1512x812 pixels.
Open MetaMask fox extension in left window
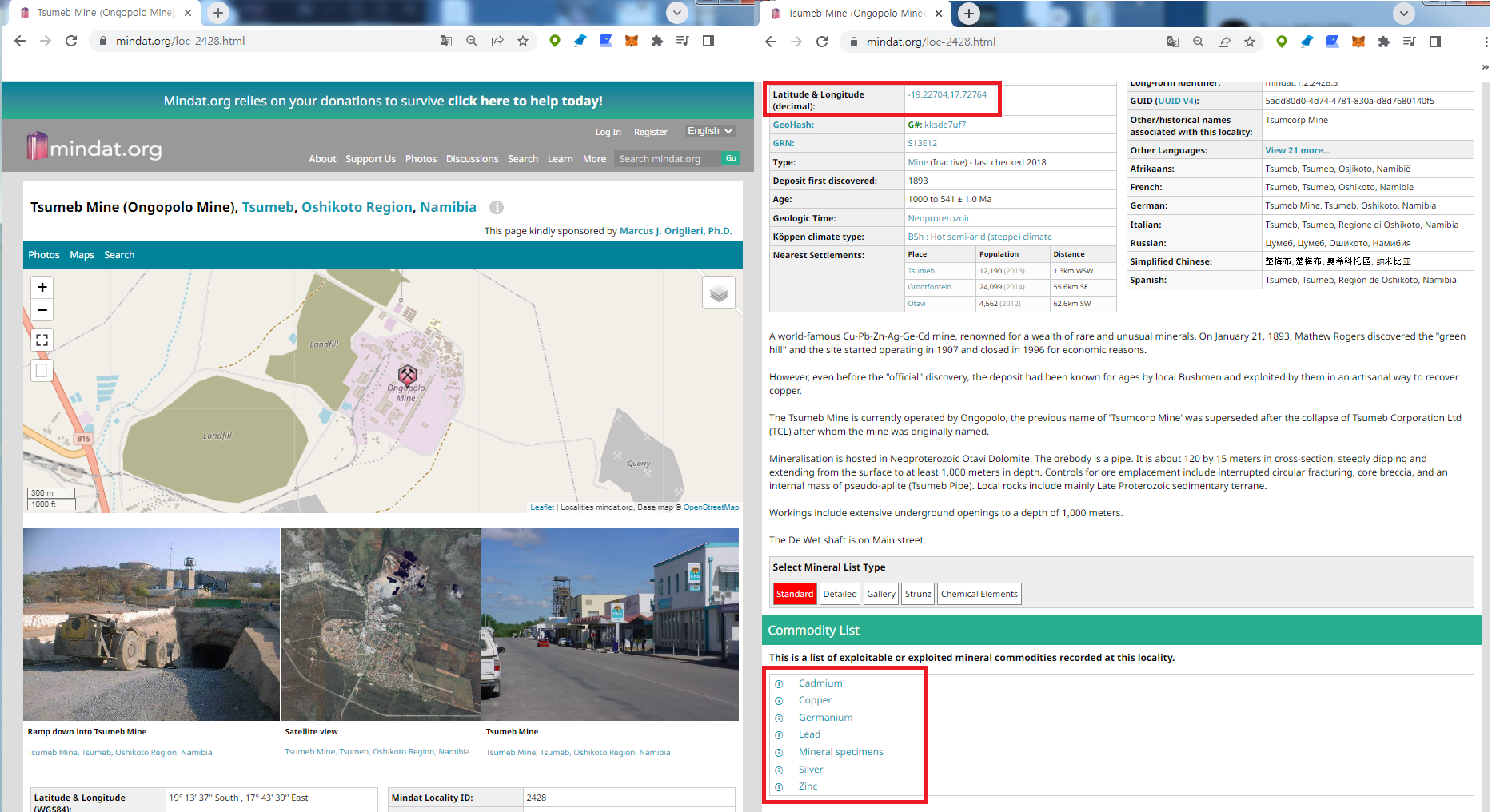[x=632, y=41]
